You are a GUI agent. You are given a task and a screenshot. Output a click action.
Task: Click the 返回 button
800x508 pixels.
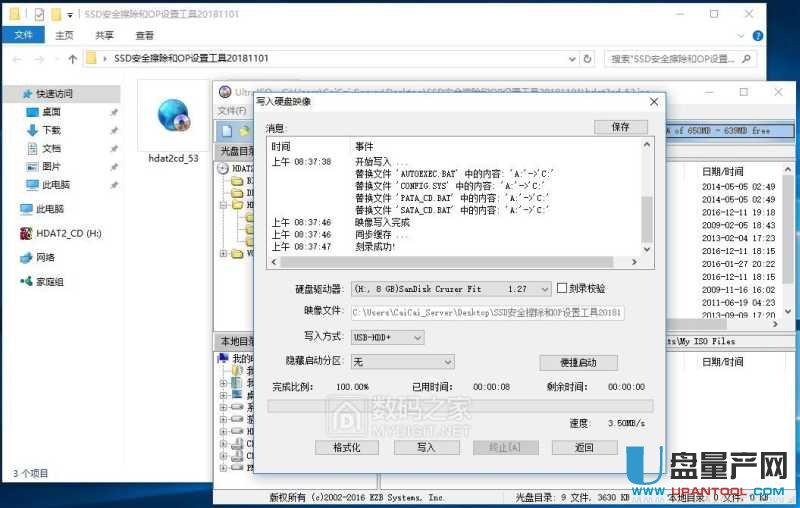click(584, 447)
